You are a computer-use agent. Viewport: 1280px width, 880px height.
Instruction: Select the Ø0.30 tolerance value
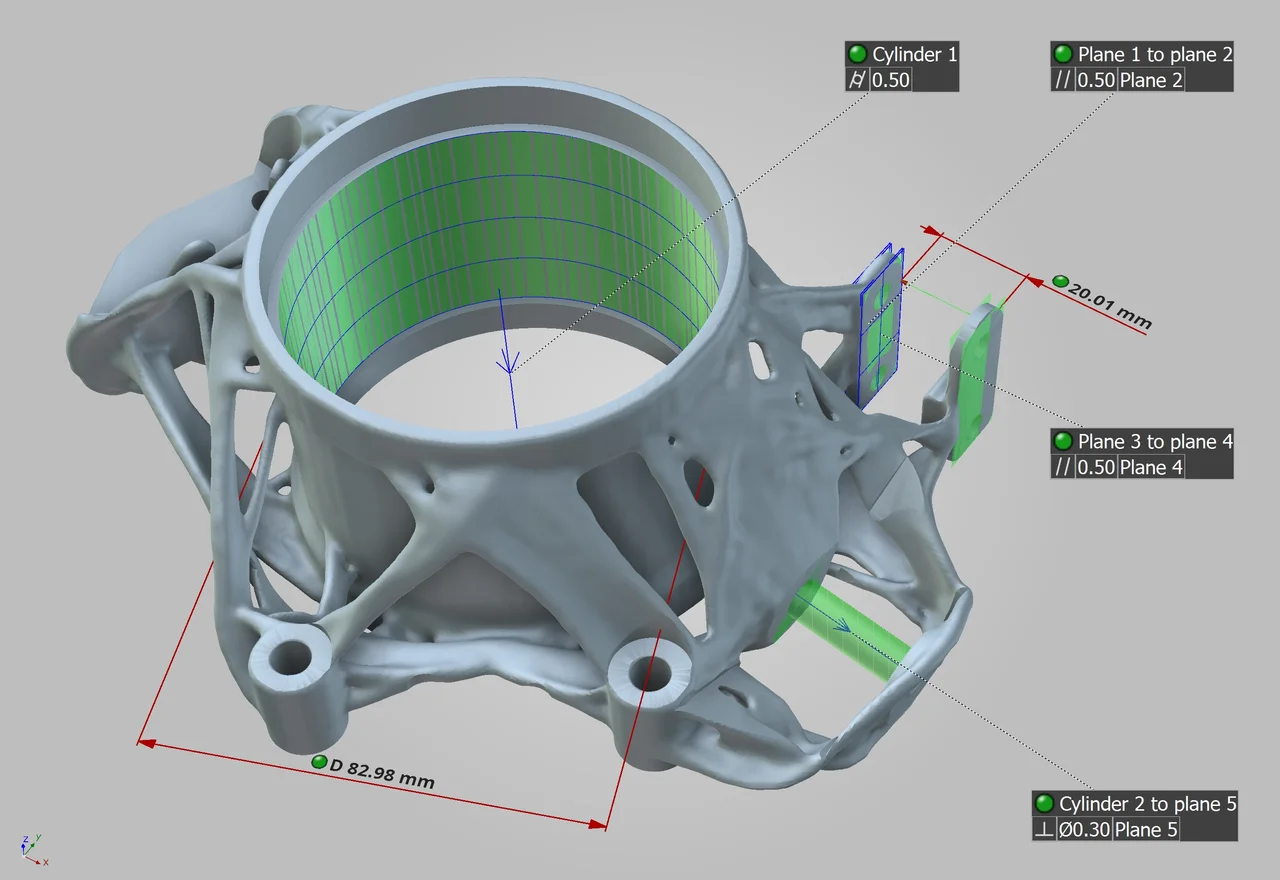[x=1084, y=829]
